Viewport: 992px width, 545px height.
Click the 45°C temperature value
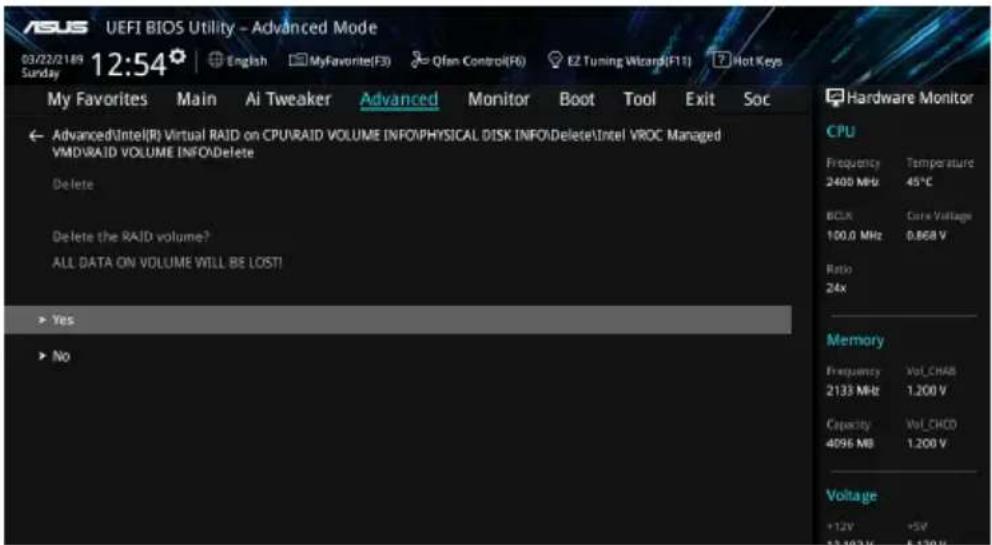(x=919, y=182)
